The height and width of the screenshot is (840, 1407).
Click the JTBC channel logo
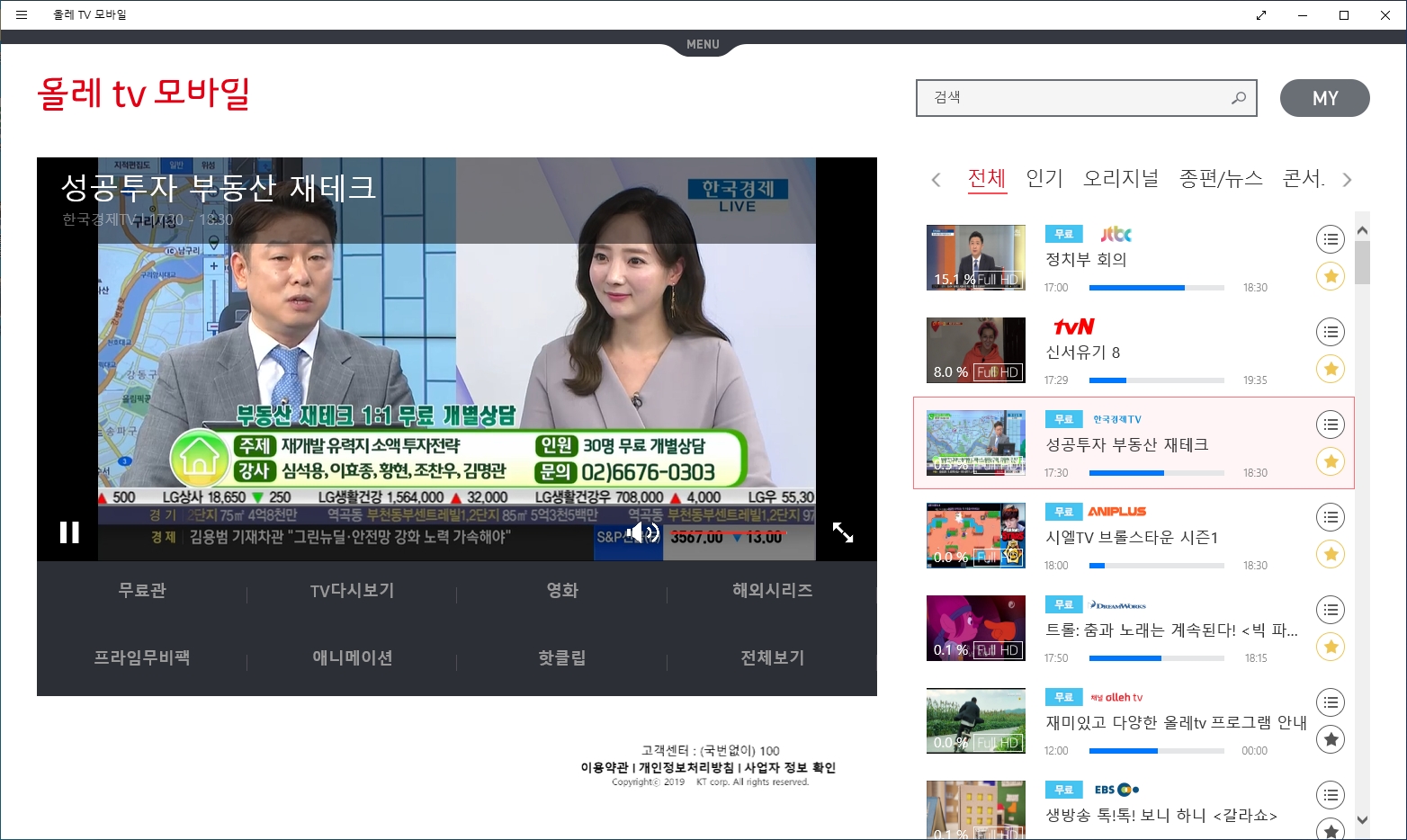(x=1116, y=234)
